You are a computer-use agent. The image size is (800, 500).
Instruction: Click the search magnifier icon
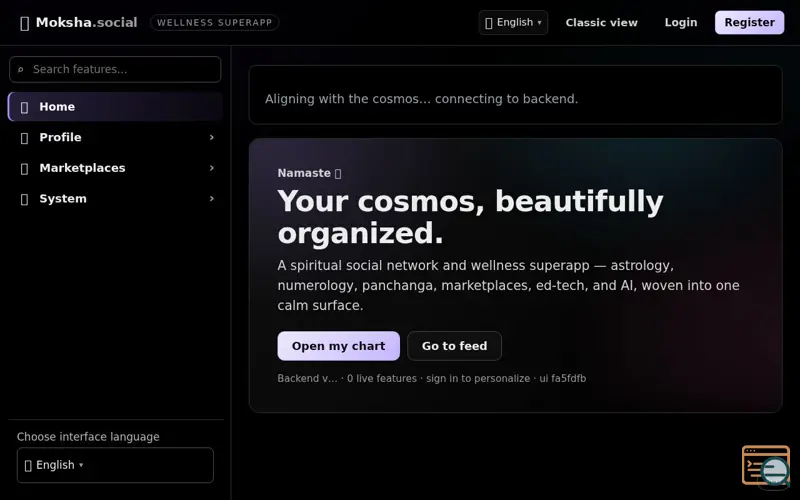tap(20, 69)
